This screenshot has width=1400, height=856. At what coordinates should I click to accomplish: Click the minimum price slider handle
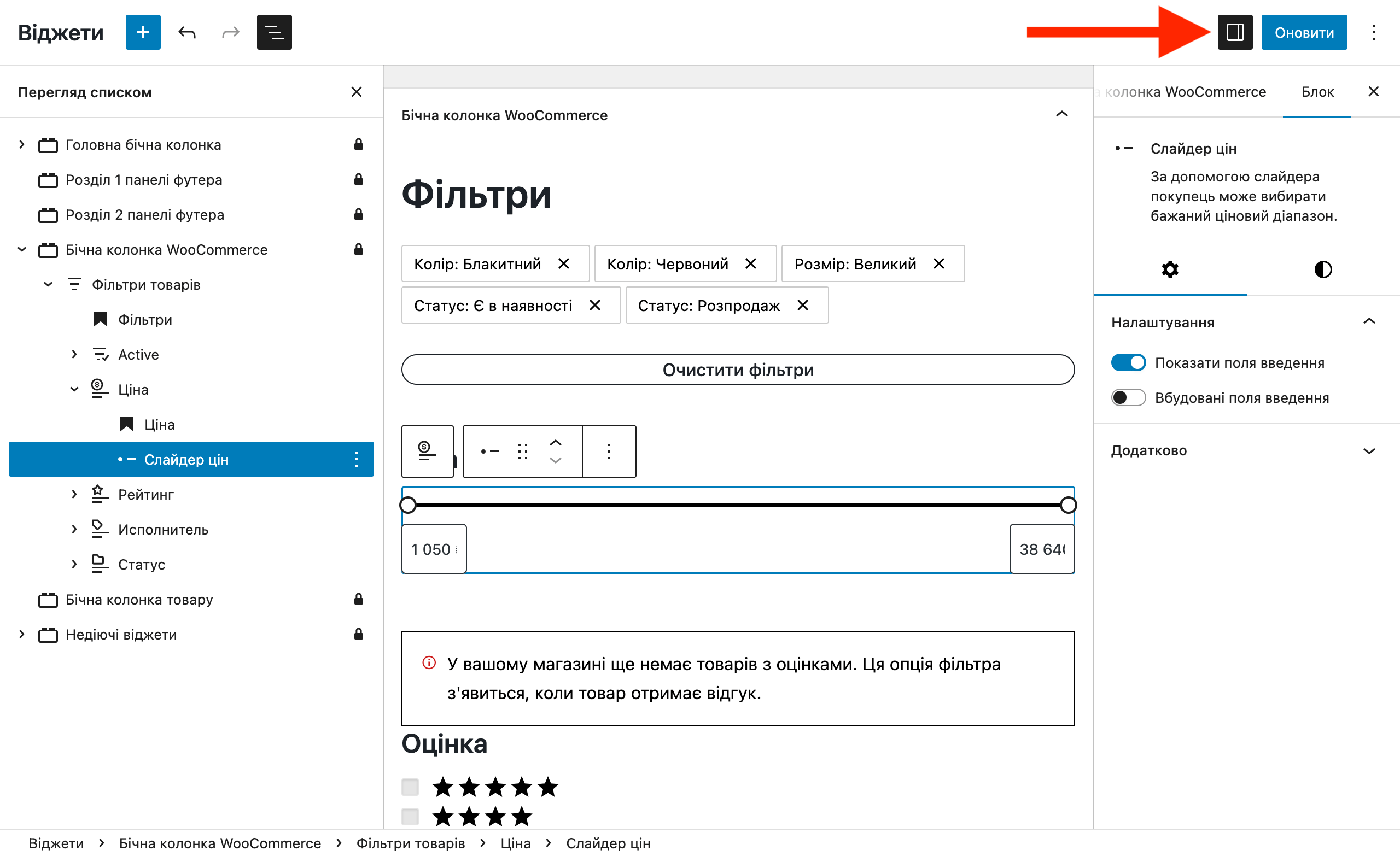408,505
